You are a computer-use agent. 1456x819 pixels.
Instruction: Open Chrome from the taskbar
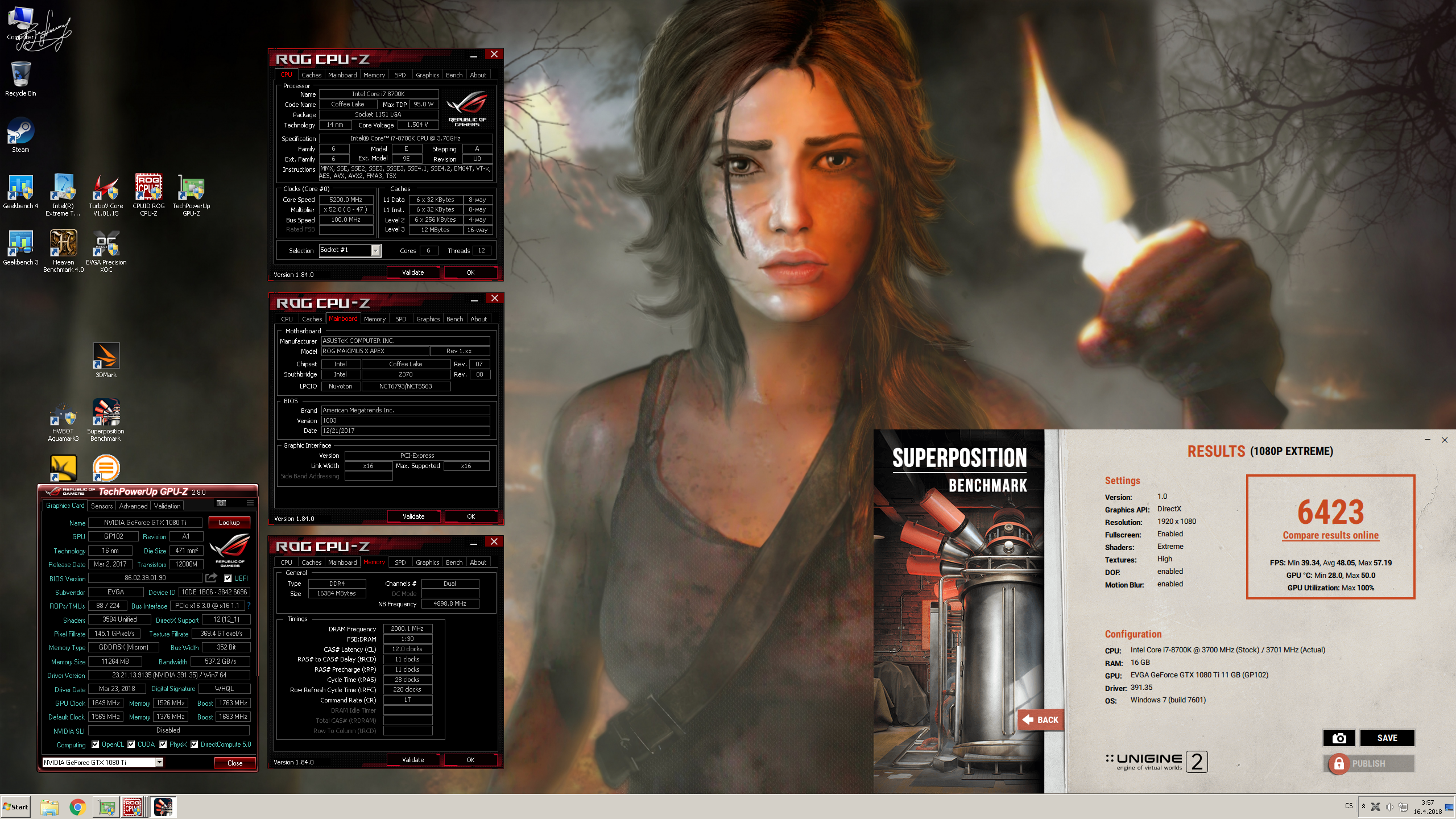(77, 807)
